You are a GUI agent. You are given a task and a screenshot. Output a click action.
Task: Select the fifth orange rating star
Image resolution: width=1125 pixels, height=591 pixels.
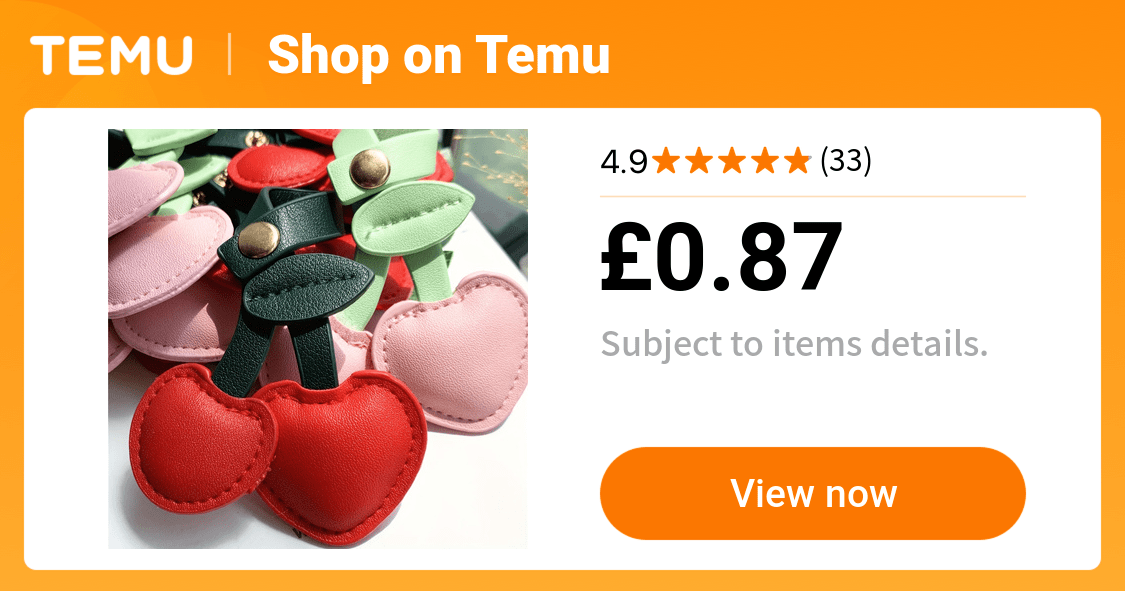pyautogui.click(x=797, y=161)
